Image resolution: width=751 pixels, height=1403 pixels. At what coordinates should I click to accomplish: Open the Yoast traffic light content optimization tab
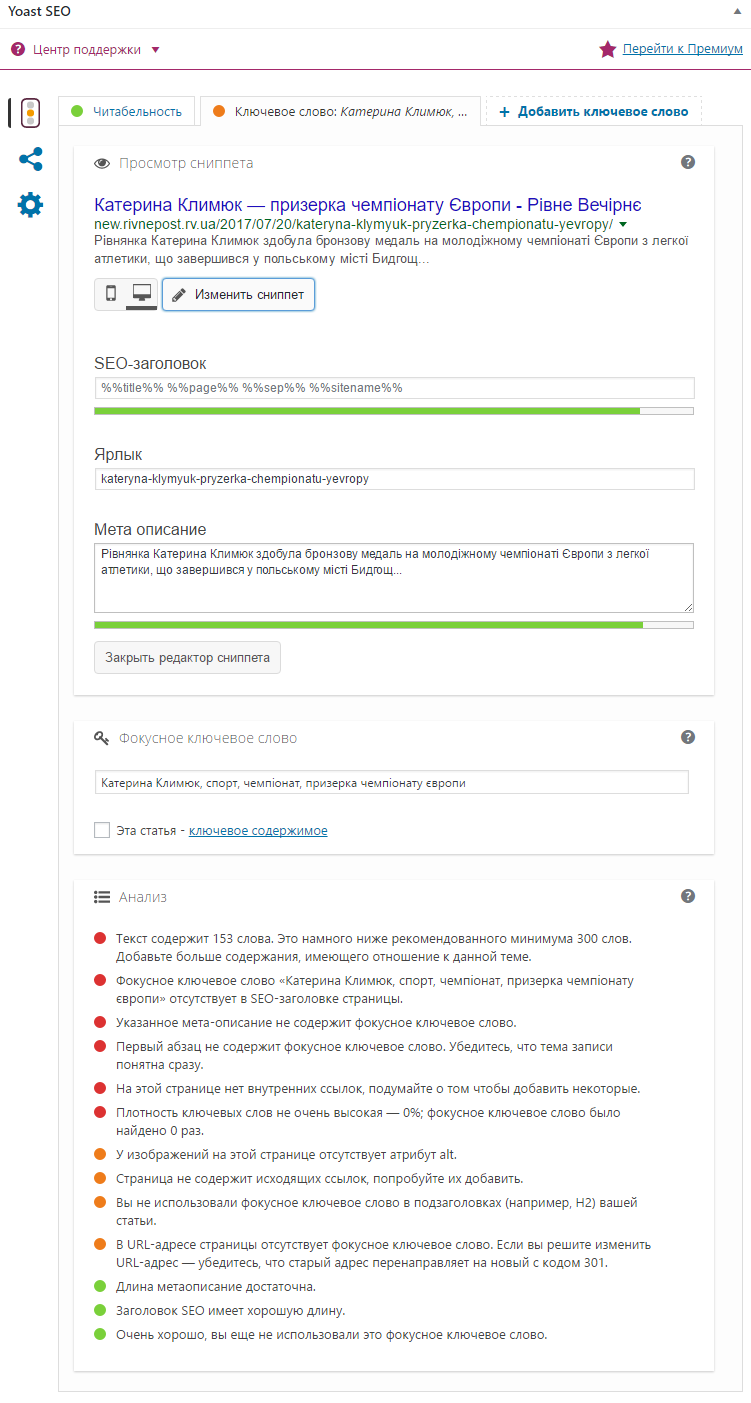click(30, 113)
